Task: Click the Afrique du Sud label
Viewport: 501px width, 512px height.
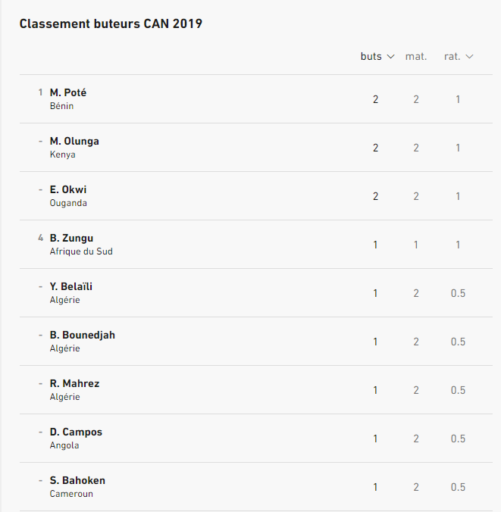Action: pyautogui.click(x=81, y=251)
